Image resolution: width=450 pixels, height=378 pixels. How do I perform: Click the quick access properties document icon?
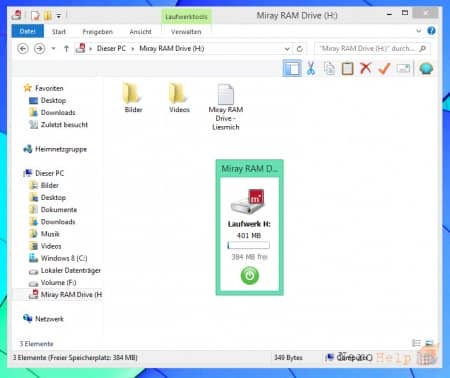click(x=35, y=15)
